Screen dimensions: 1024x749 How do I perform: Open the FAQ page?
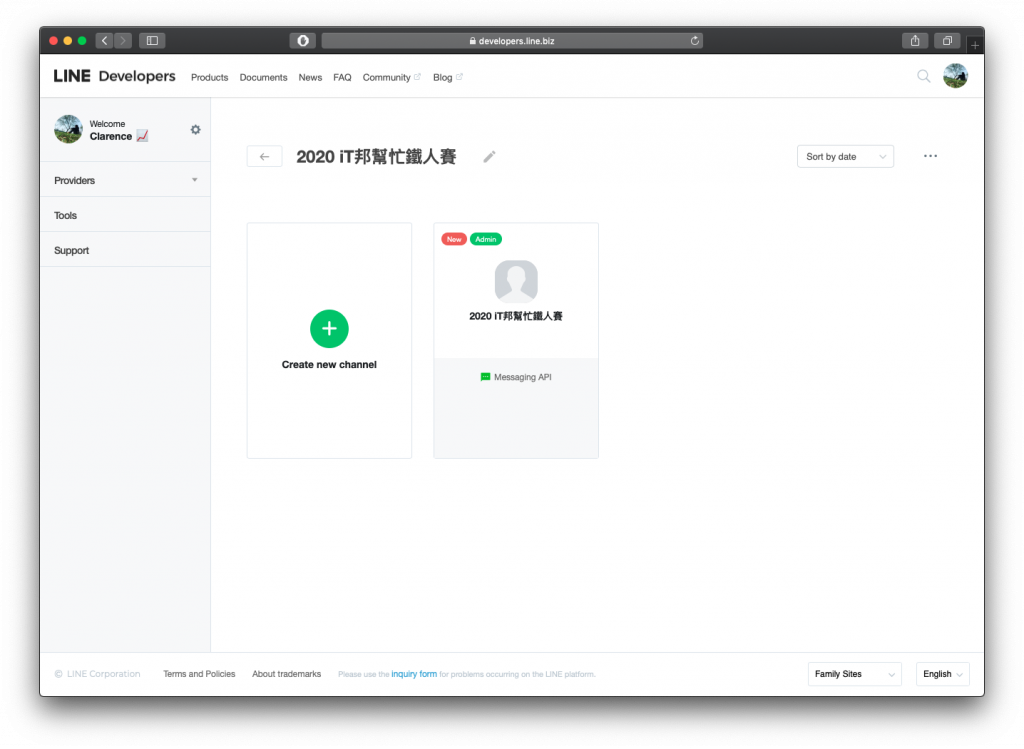(x=342, y=77)
